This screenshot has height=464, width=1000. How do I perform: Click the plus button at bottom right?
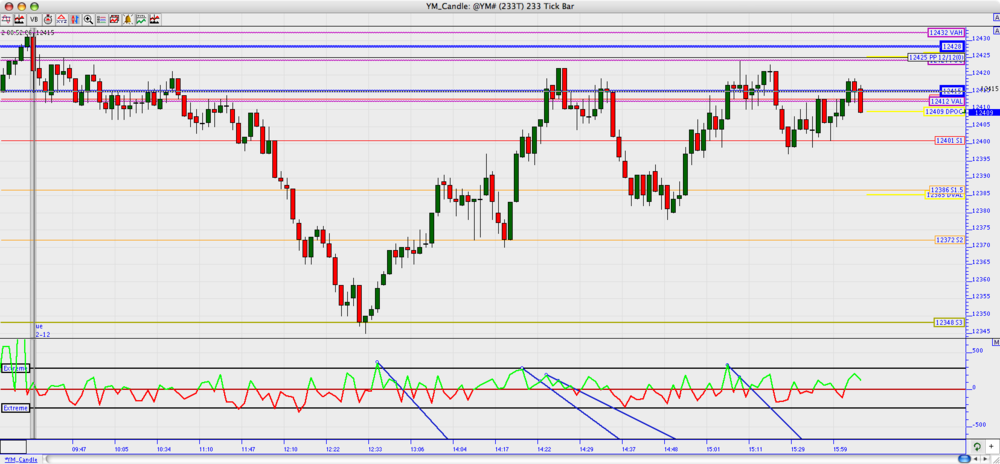pos(991,447)
